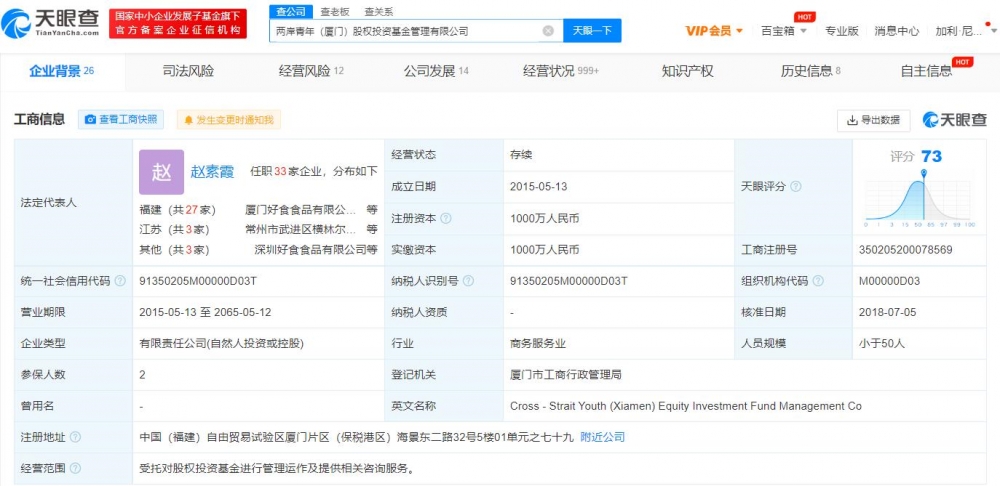
Task: Click the 工商注册号 value 350205200078569
Action: pos(906,249)
